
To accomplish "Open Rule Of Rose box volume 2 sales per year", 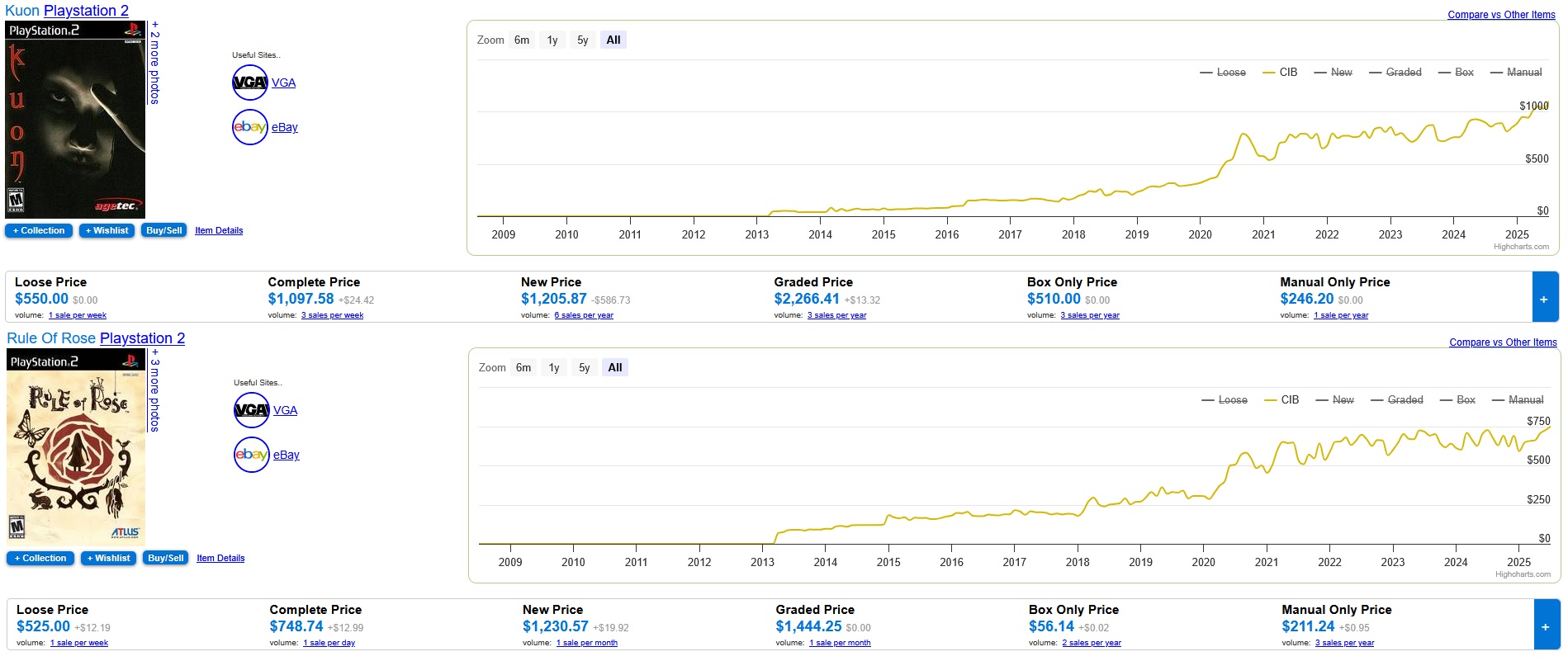I will coord(1092,643).
